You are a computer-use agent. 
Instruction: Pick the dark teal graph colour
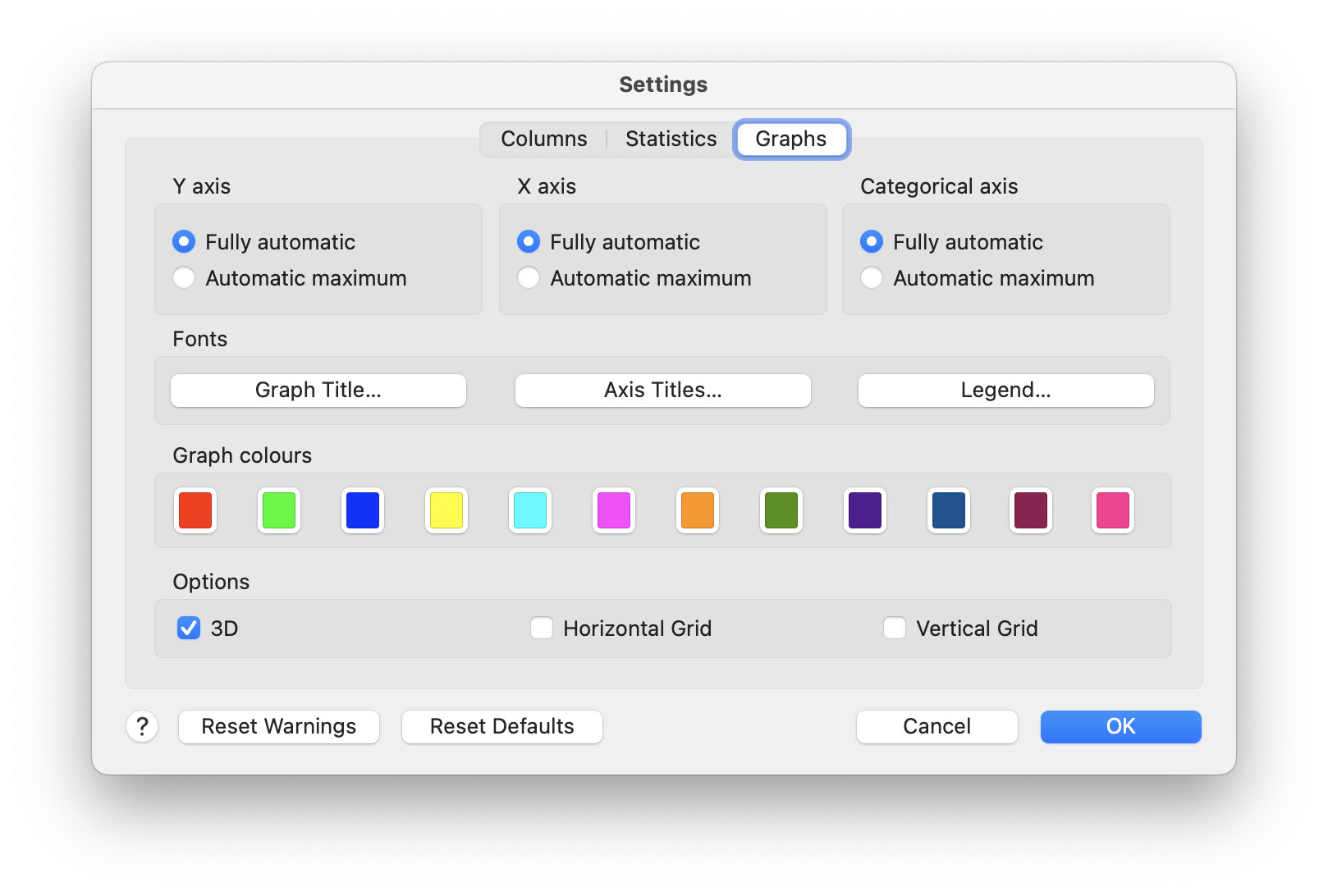point(948,510)
